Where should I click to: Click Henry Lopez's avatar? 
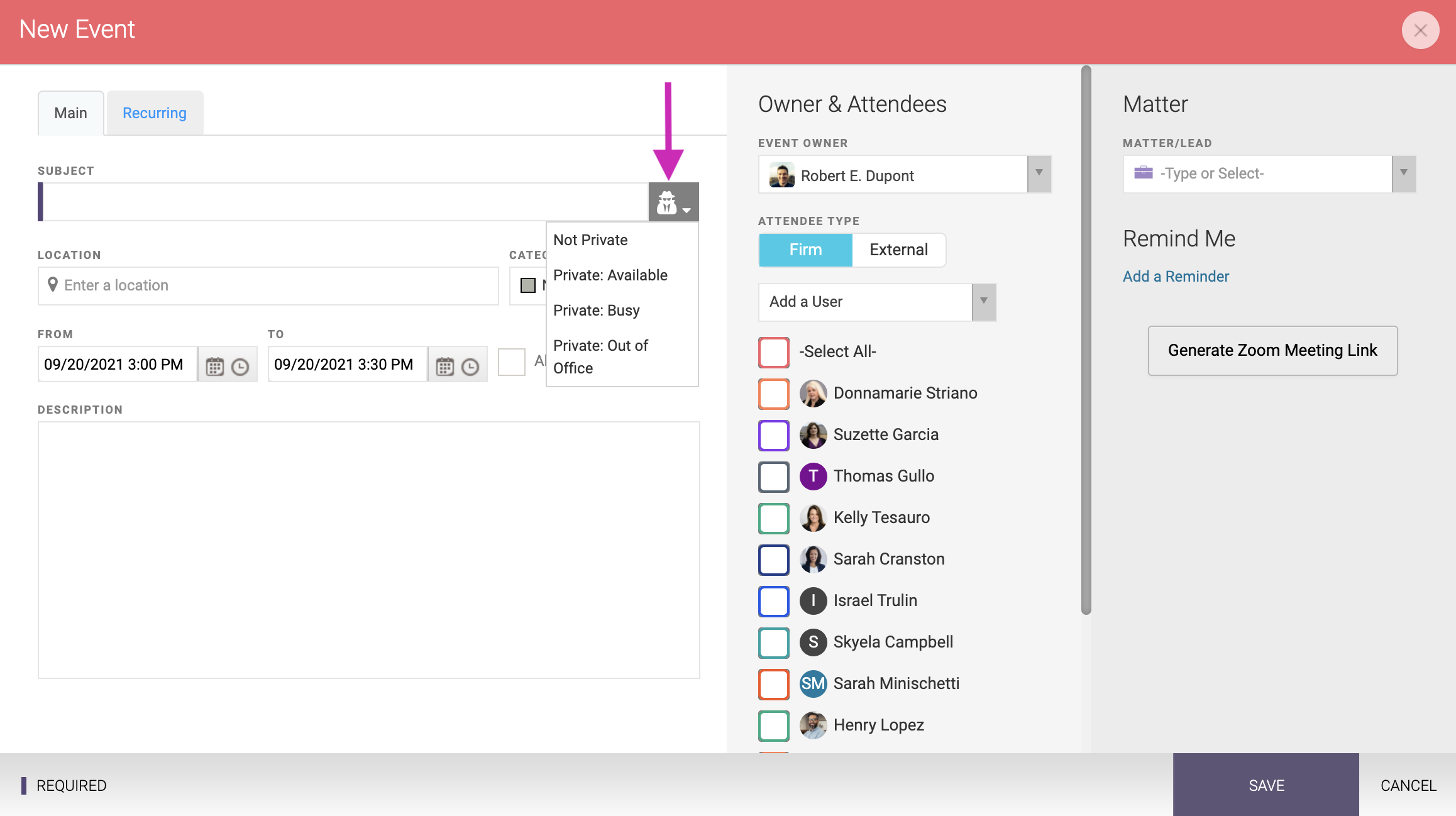tap(813, 725)
